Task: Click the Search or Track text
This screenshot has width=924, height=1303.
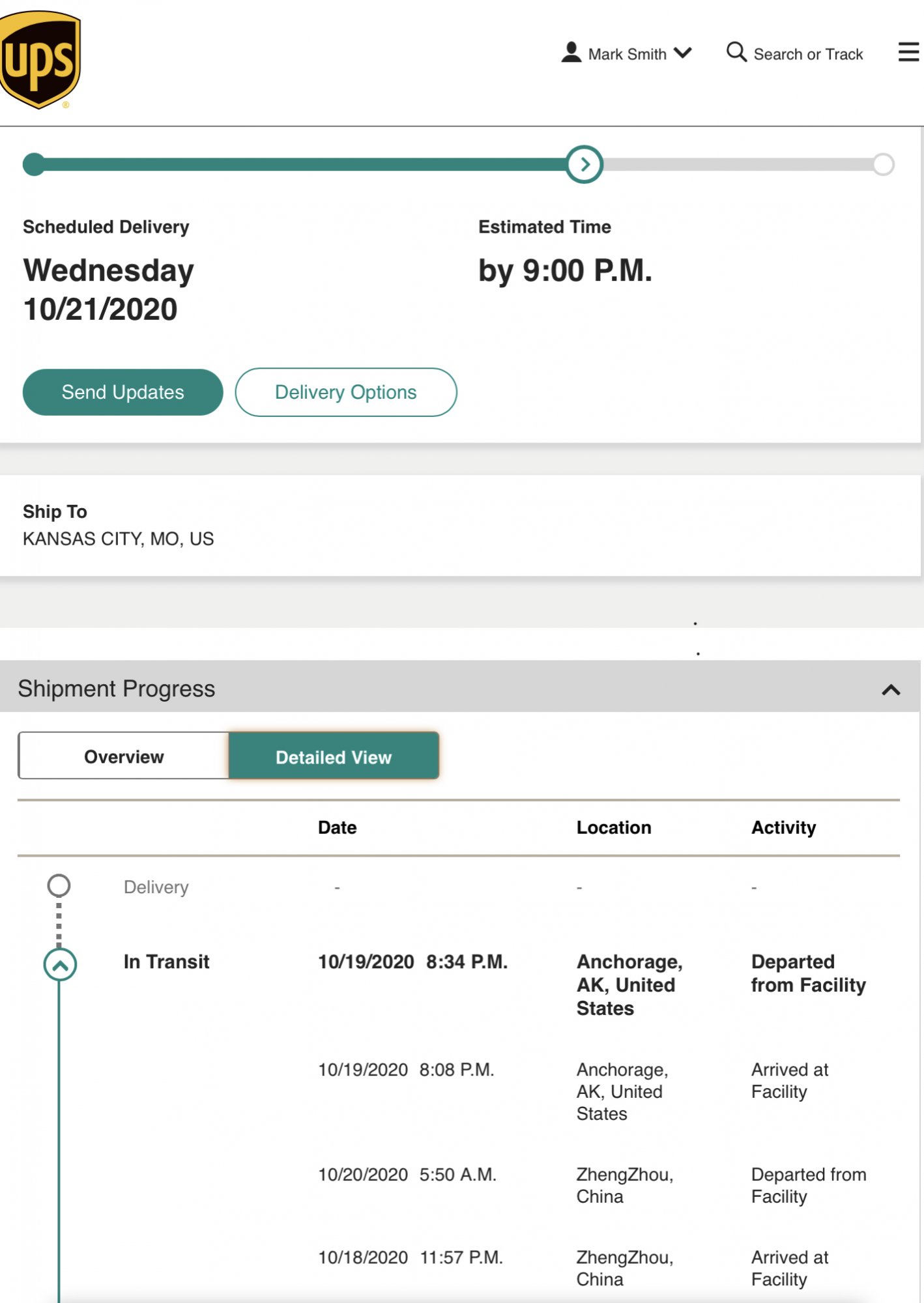Action: tap(808, 54)
